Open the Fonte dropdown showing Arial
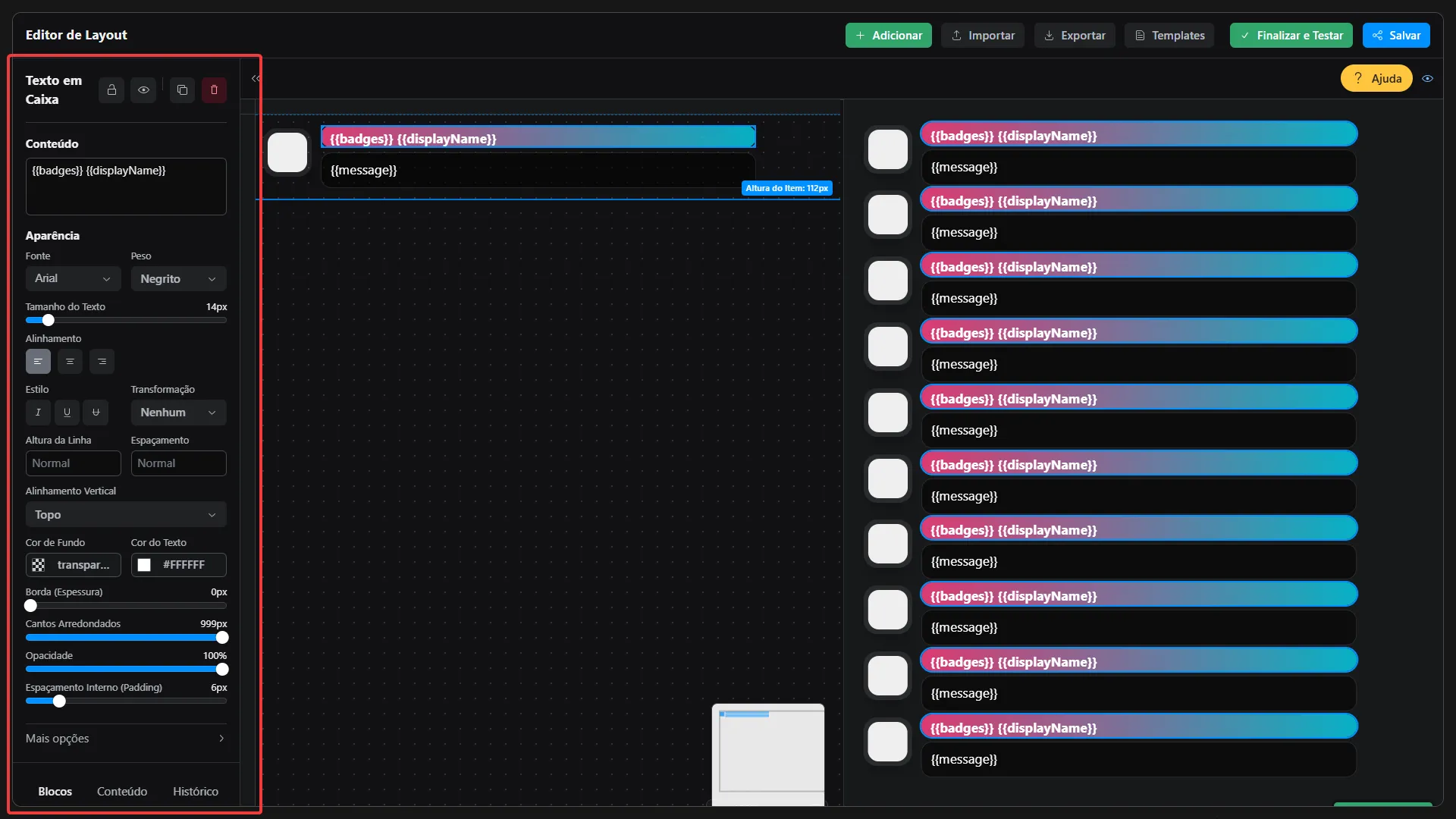The width and height of the screenshot is (1456, 819). [73, 279]
